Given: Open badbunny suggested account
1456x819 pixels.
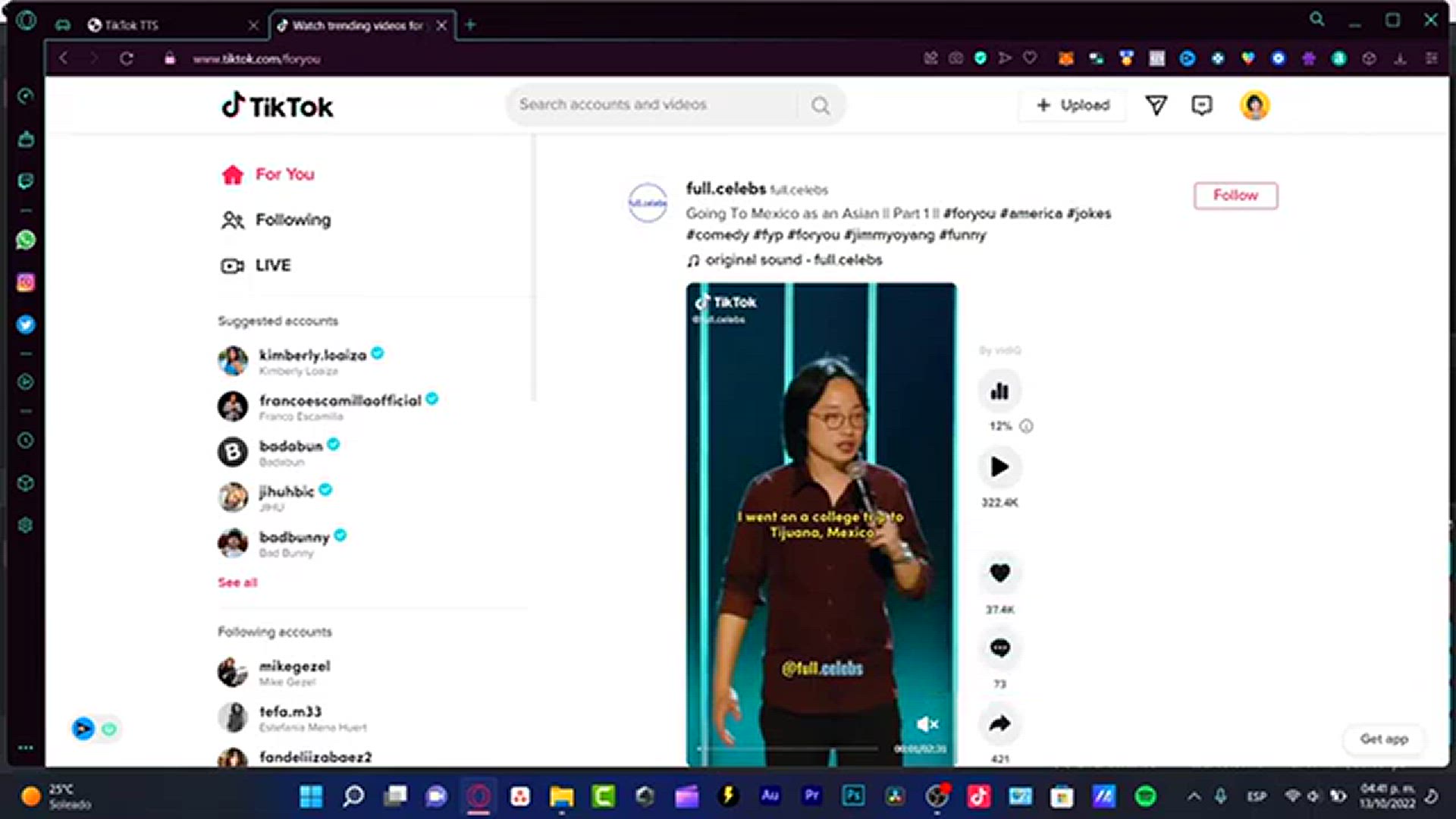Looking at the screenshot, I should (x=282, y=543).
